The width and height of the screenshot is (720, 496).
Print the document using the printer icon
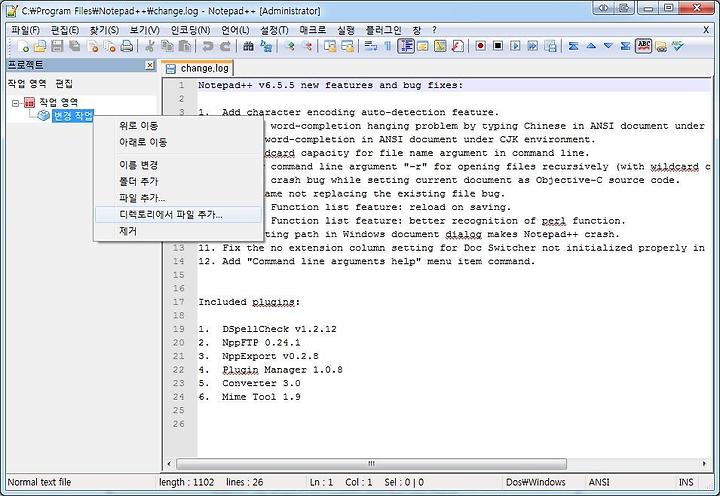coord(127,46)
